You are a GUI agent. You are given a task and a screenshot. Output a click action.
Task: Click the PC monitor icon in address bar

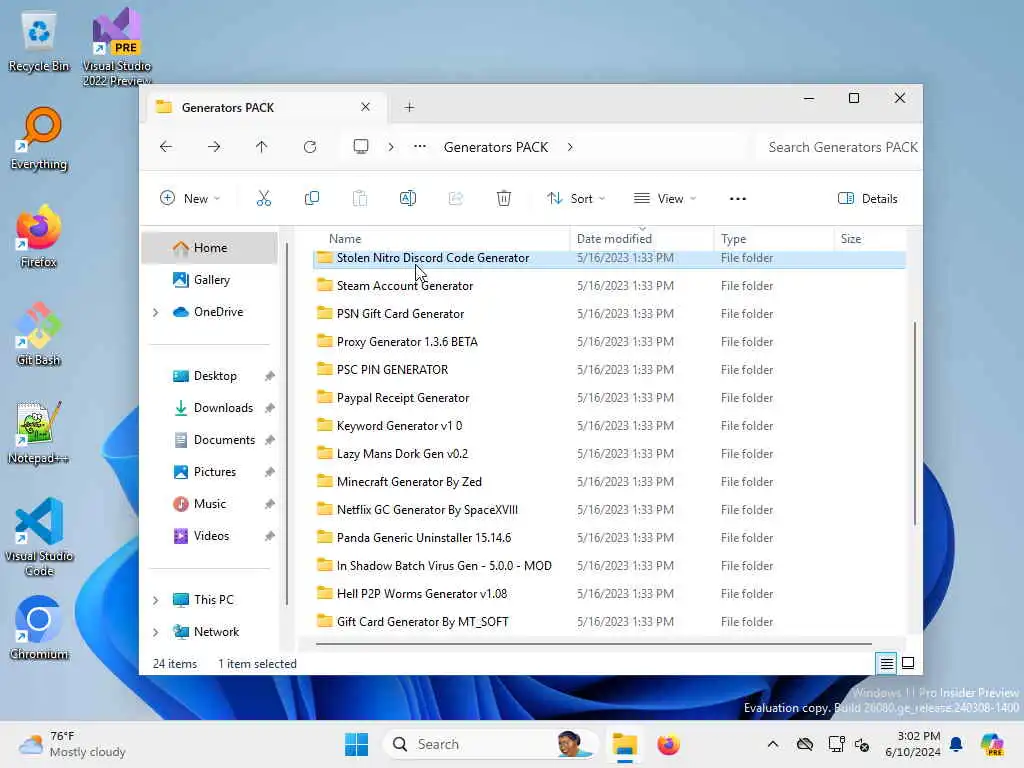360,146
